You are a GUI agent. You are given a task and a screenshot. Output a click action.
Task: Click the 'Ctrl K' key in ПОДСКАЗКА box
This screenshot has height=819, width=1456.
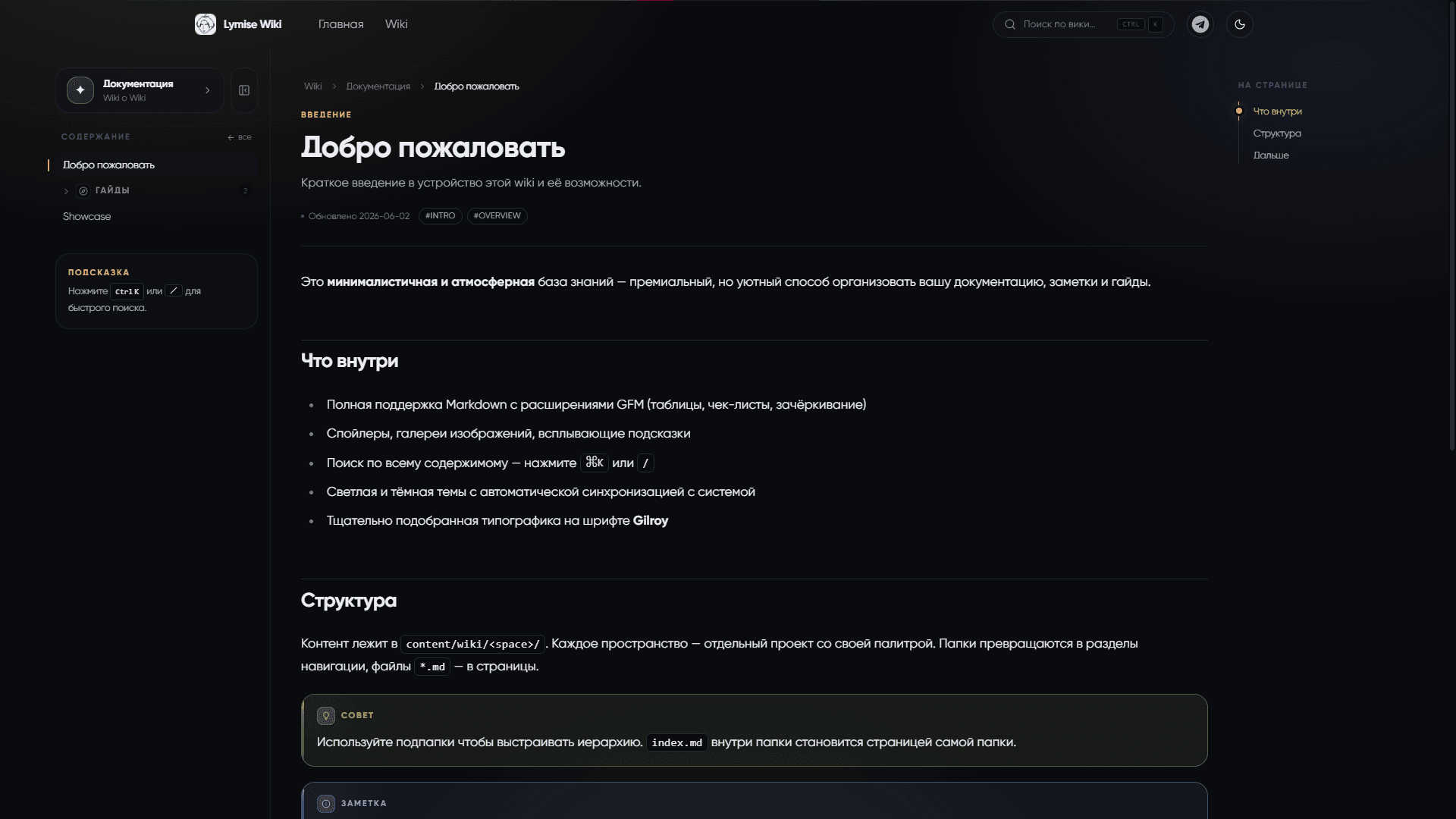coord(127,291)
